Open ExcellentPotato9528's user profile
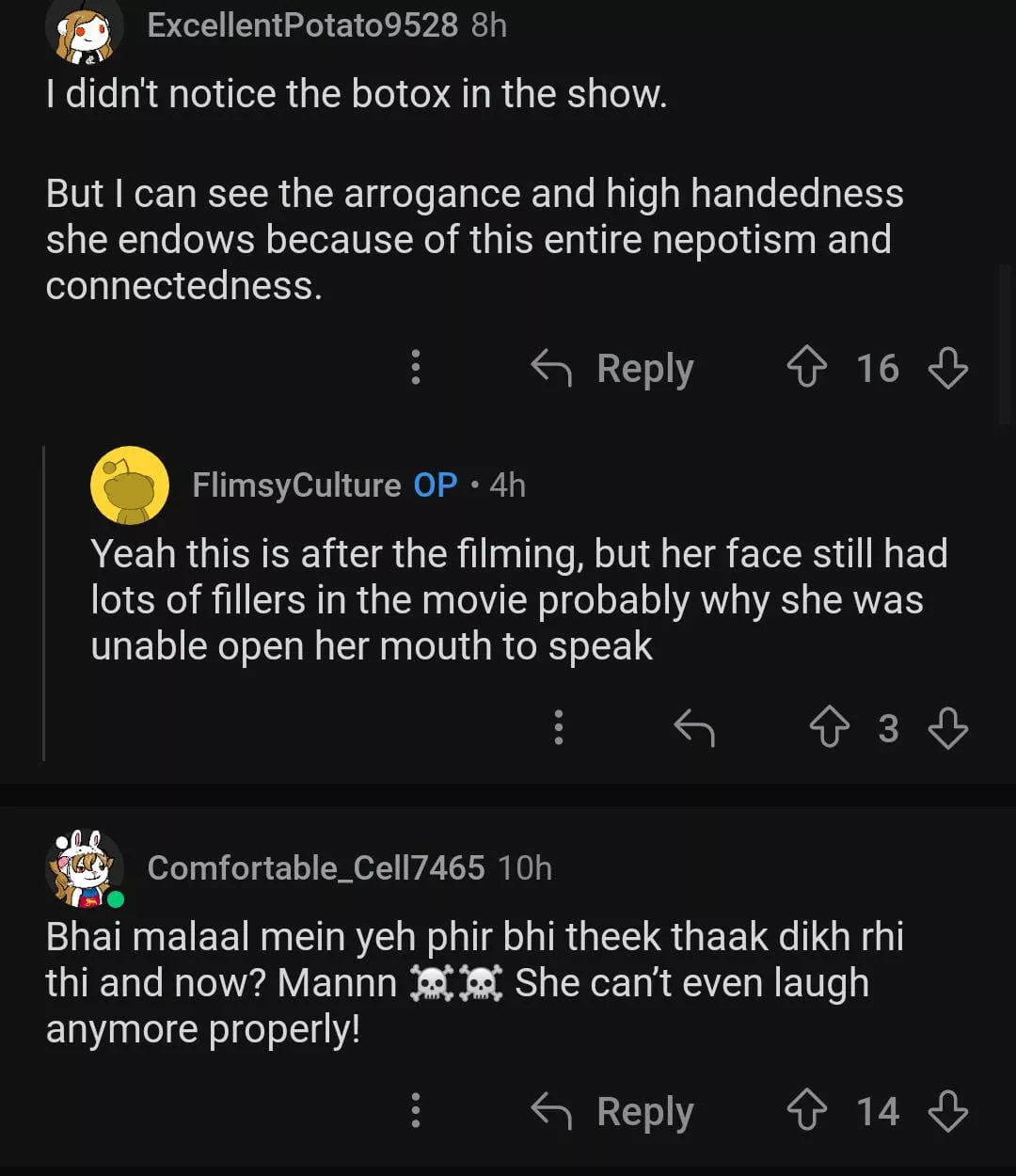The image size is (1016, 1176). point(302,25)
